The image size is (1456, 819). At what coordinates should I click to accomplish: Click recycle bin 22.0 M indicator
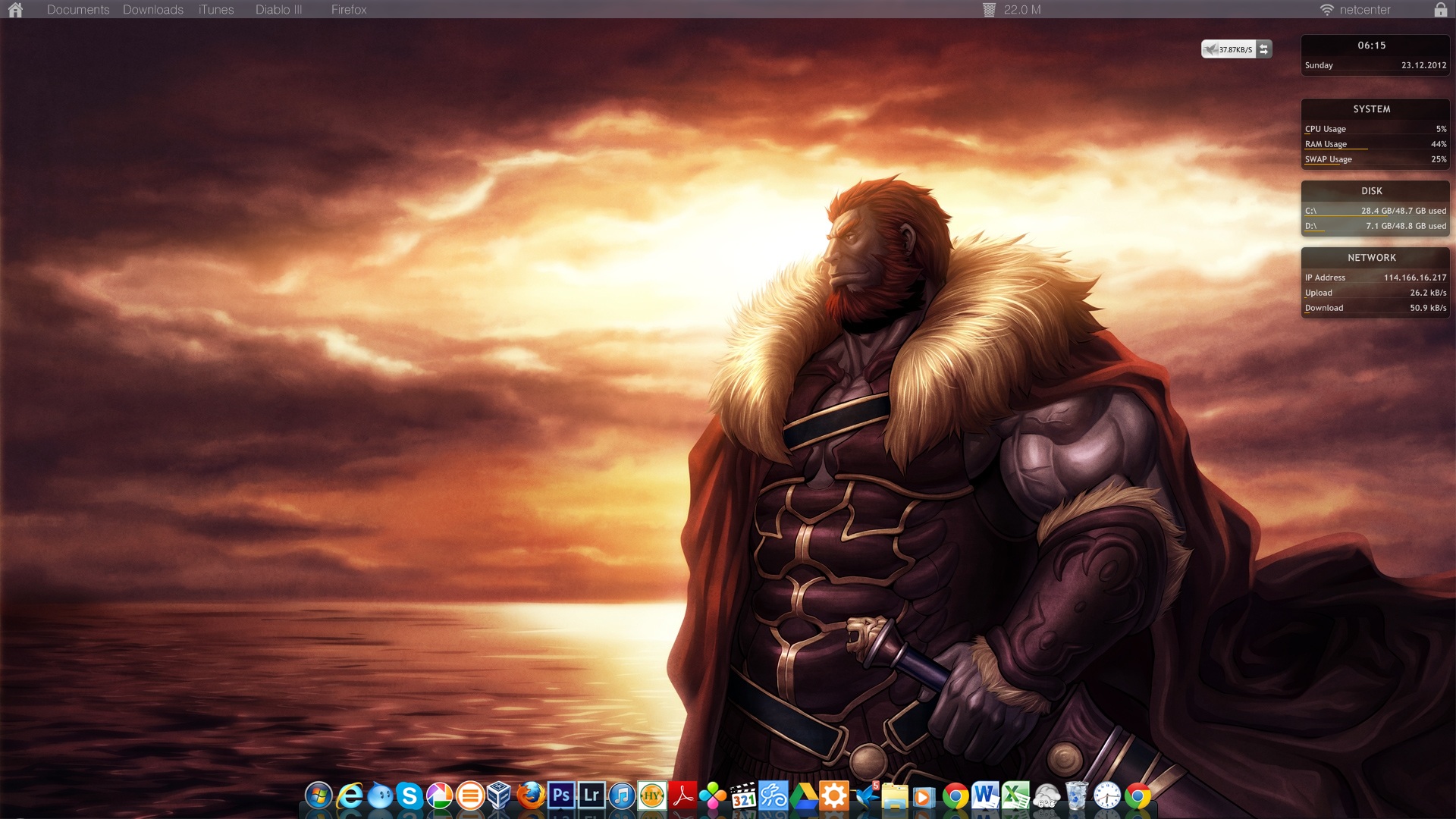pyautogui.click(x=1012, y=10)
